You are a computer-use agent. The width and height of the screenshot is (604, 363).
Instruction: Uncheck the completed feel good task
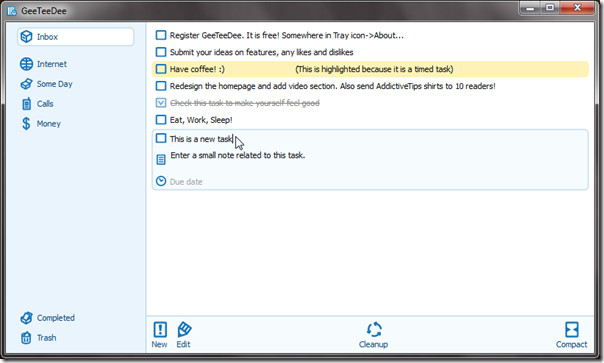pos(161,103)
